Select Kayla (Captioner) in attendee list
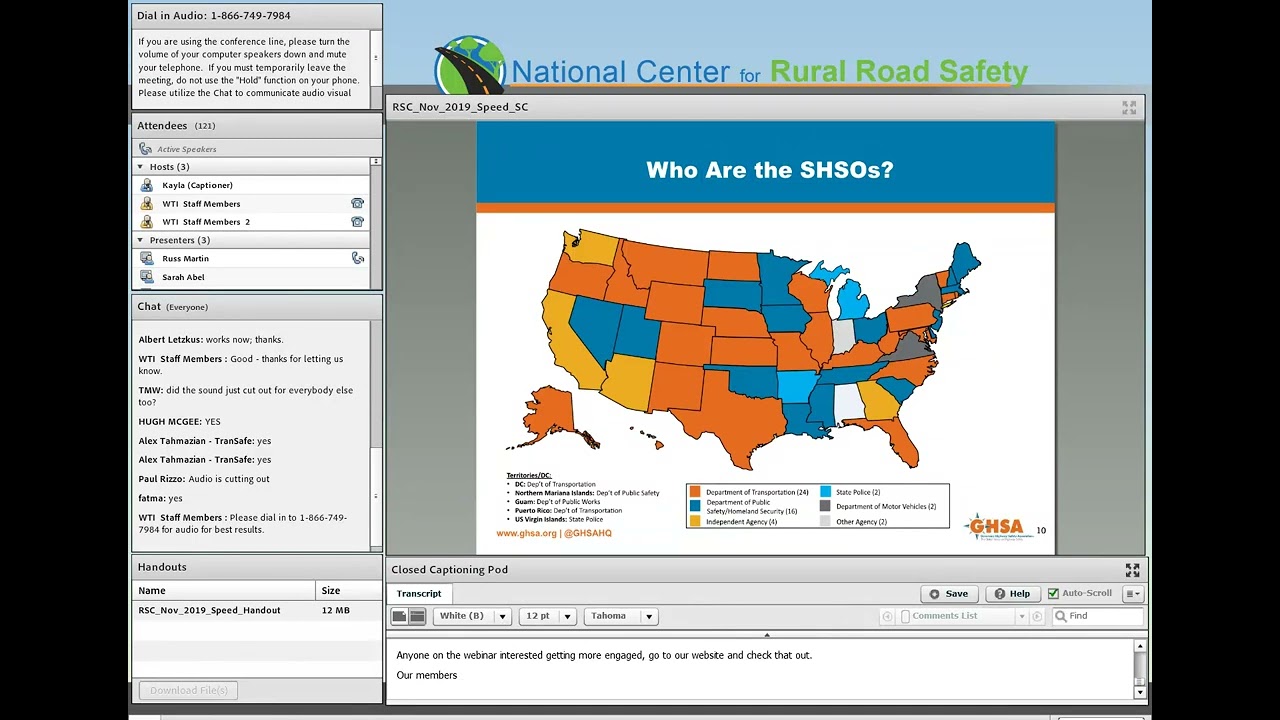Image resolution: width=1280 pixels, height=720 pixels. pos(251,185)
